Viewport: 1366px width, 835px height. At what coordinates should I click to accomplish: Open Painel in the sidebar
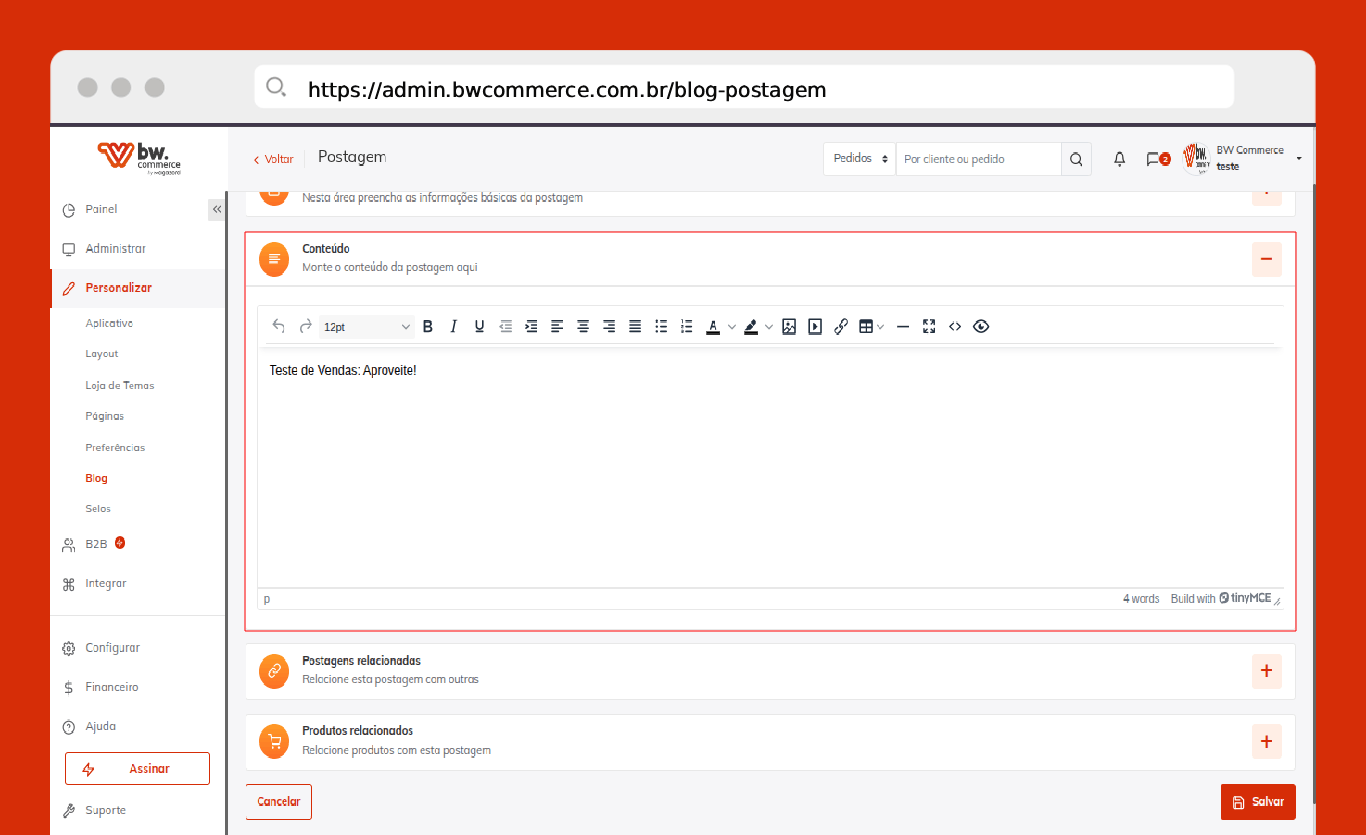coord(101,209)
